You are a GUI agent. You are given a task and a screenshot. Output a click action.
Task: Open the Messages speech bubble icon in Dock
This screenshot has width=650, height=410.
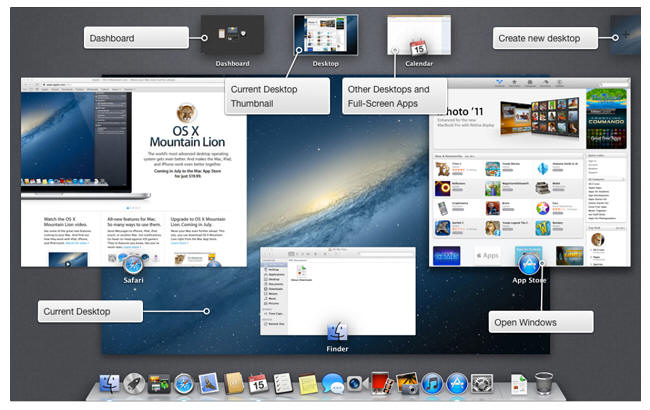tap(332, 383)
